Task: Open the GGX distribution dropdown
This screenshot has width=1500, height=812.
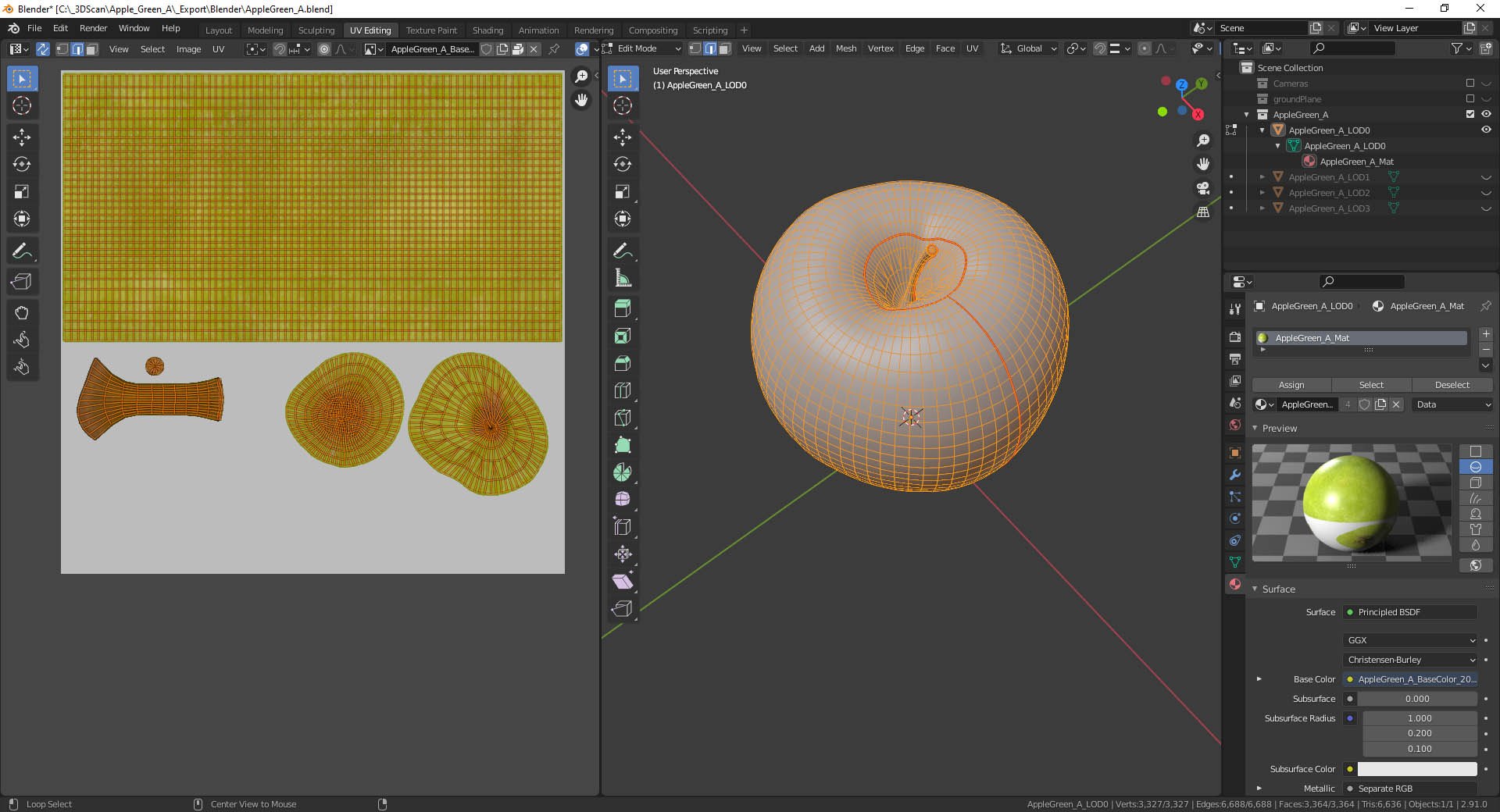Action: click(x=1411, y=640)
